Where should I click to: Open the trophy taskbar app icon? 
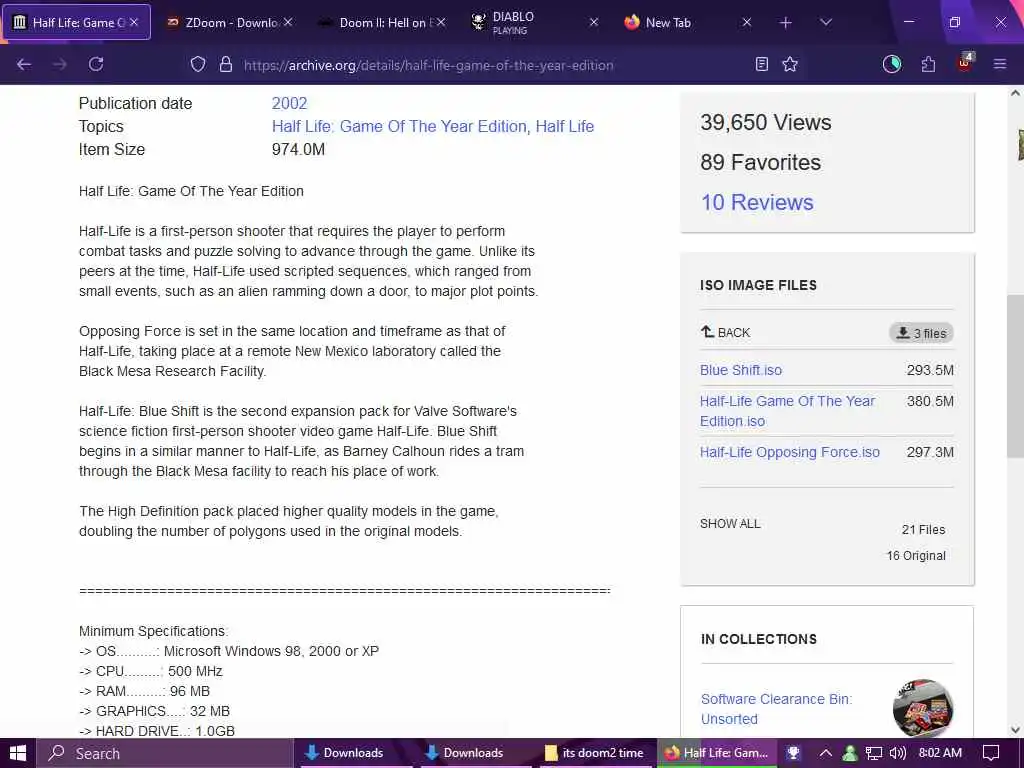(x=793, y=753)
